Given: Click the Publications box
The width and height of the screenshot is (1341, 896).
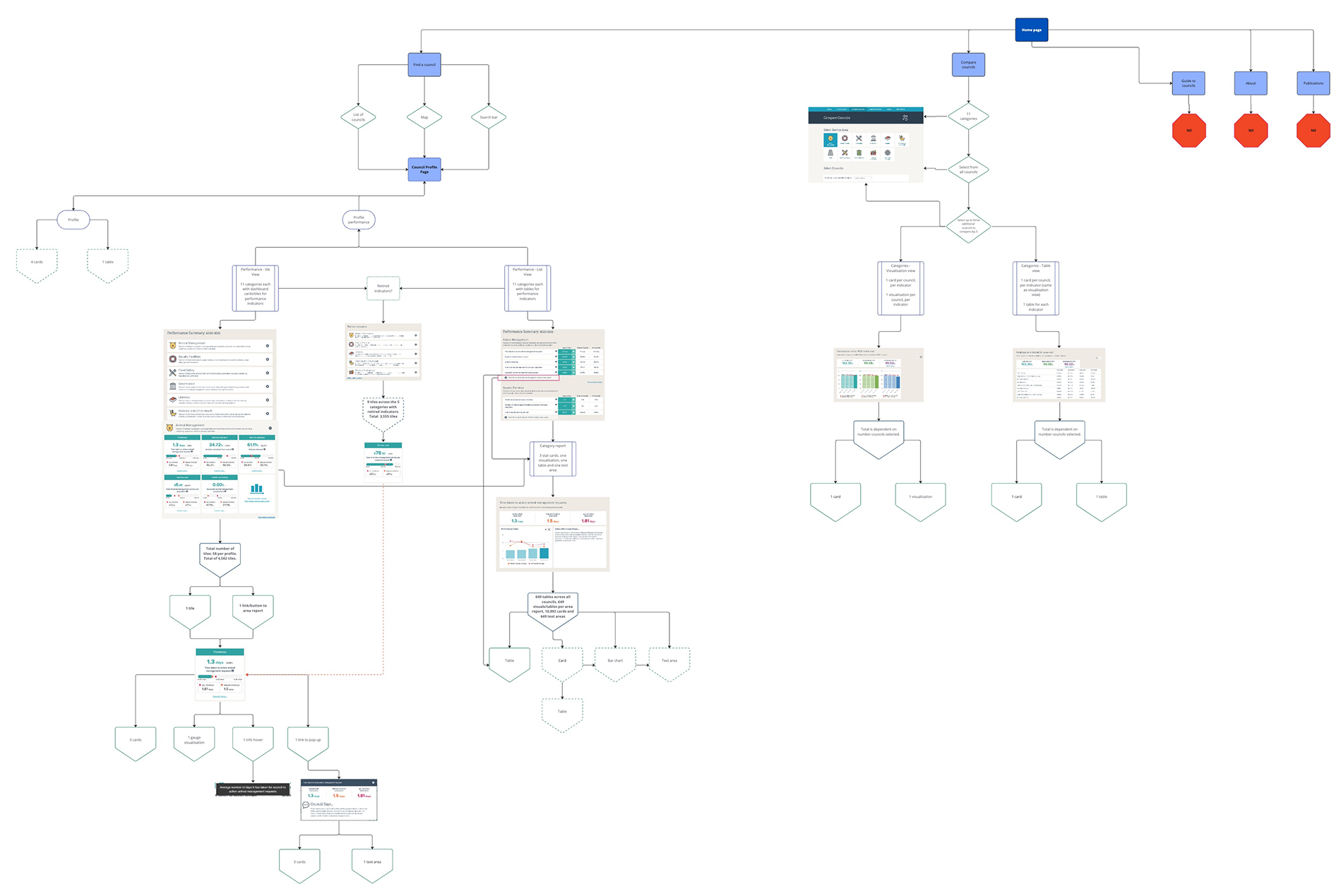Looking at the screenshot, I should (x=1313, y=83).
